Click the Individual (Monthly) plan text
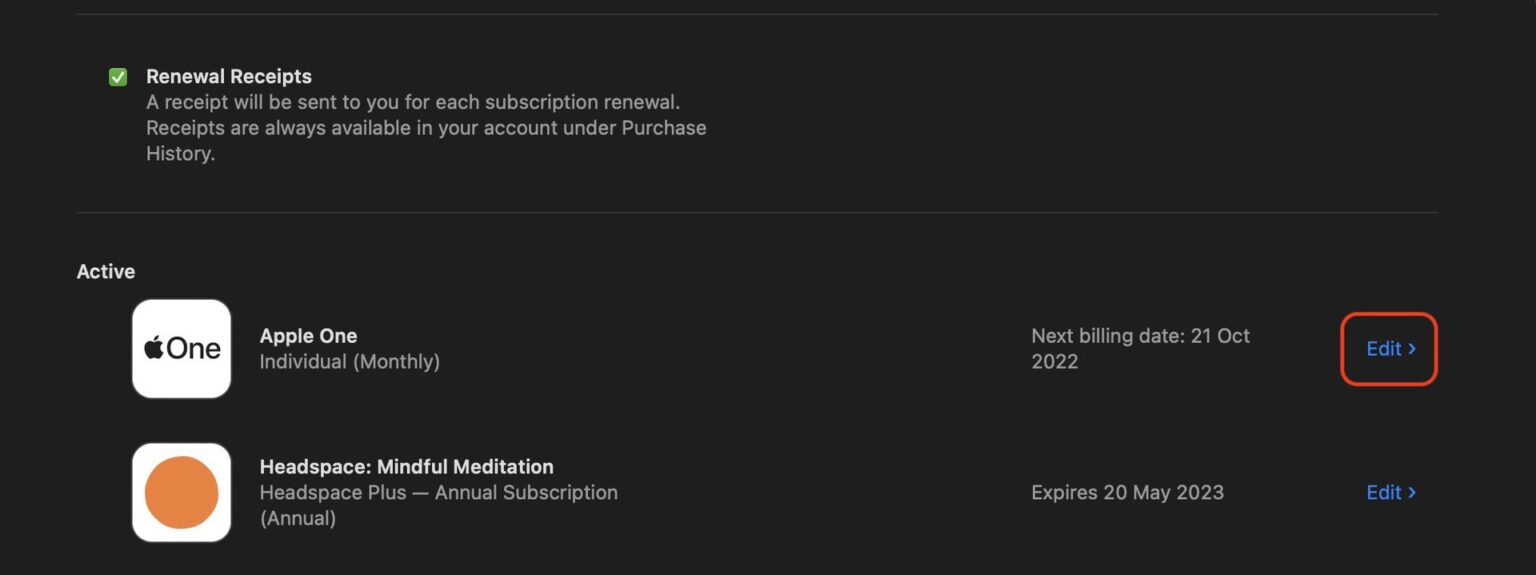1536x575 pixels. (x=349, y=362)
